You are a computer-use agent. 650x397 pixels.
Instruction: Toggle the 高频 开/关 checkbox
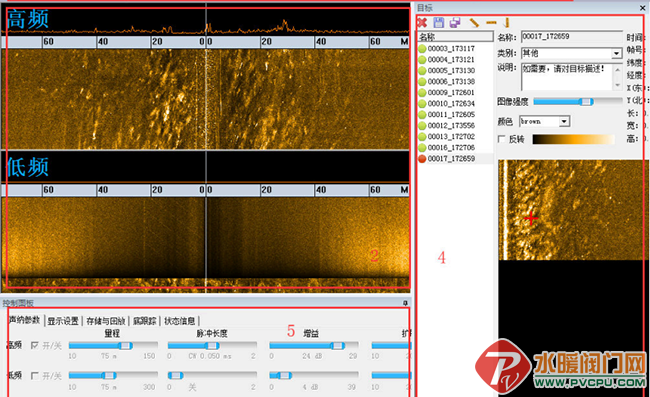pyautogui.click(x=35, y=345)
